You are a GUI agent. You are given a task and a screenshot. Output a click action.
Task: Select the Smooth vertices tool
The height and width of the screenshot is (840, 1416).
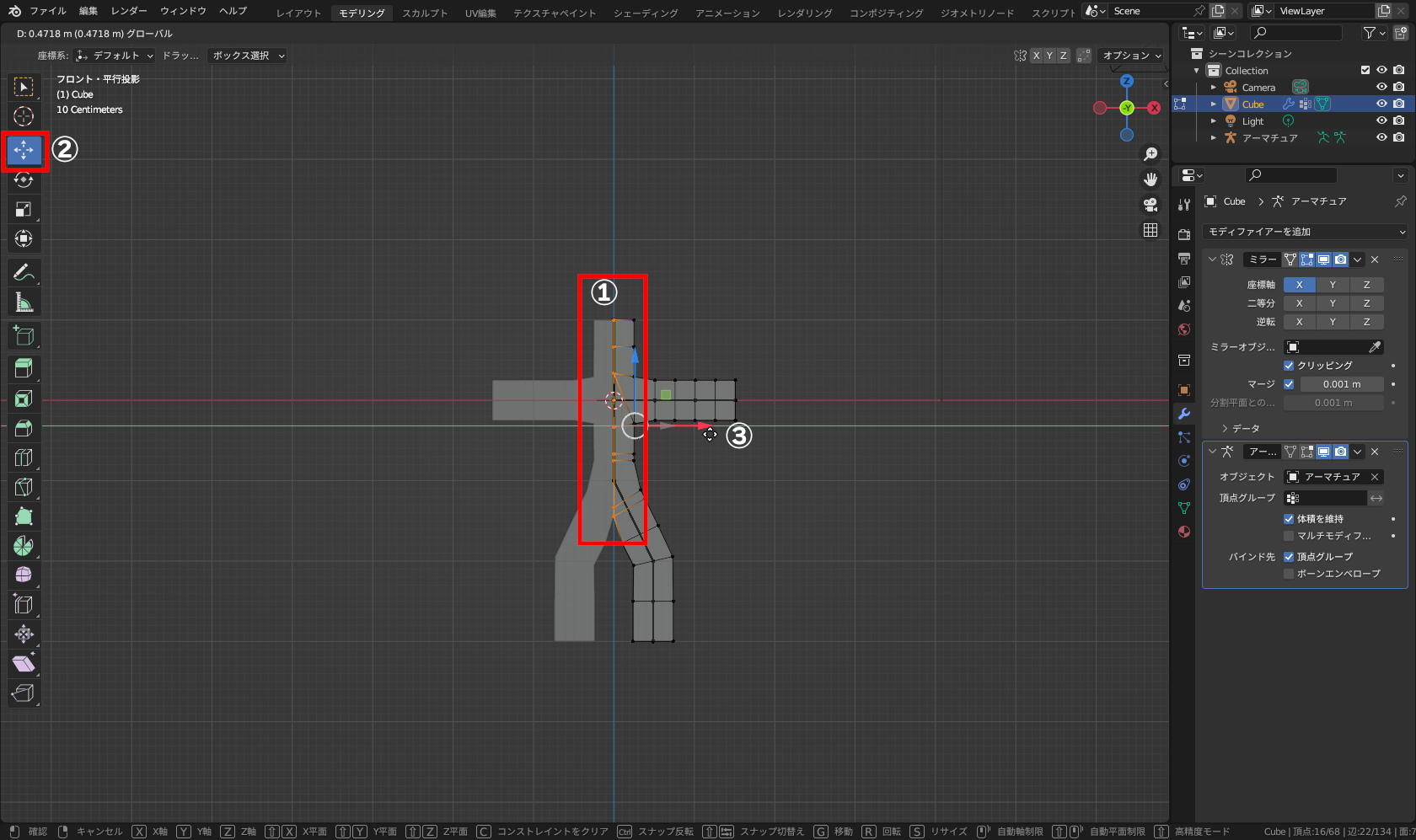(24, 575)
